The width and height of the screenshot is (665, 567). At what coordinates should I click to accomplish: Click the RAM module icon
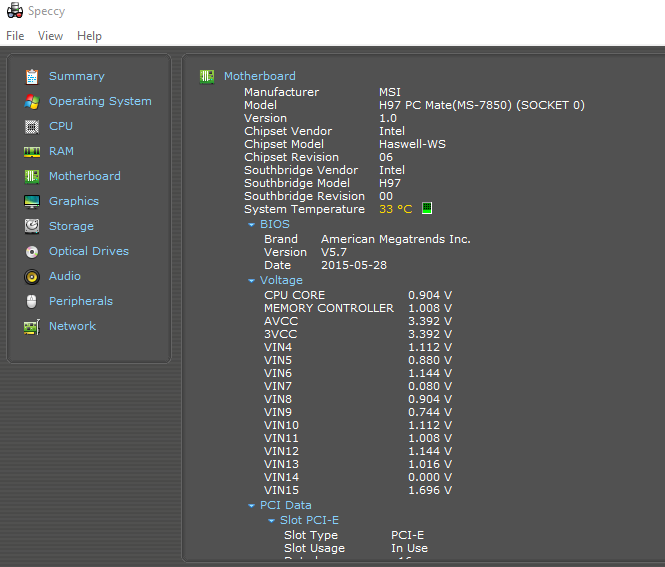click(x=31, y=151)
